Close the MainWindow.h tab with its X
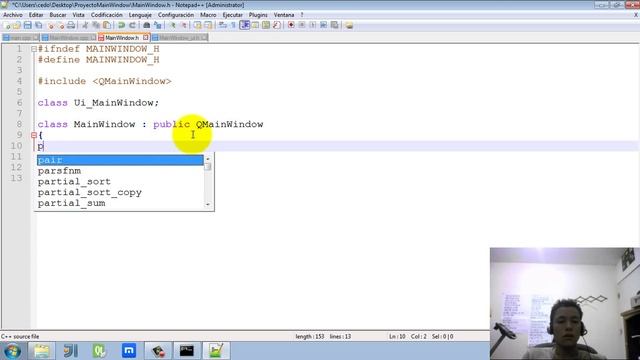This screenshot has height=360, width=640. click(146, 38)
